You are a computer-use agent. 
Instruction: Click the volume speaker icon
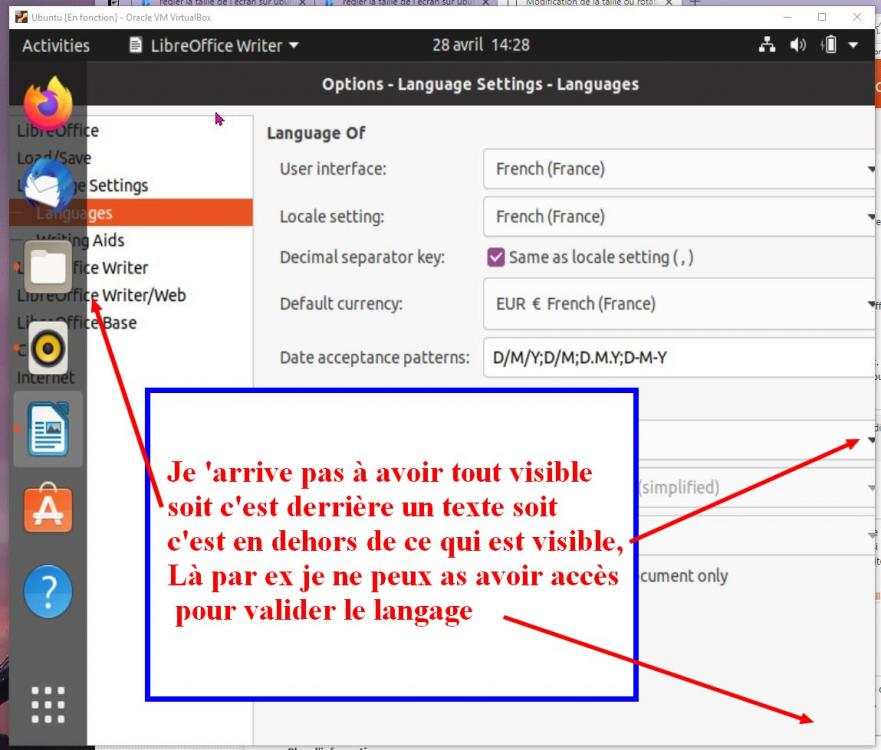tap(797, 44)
